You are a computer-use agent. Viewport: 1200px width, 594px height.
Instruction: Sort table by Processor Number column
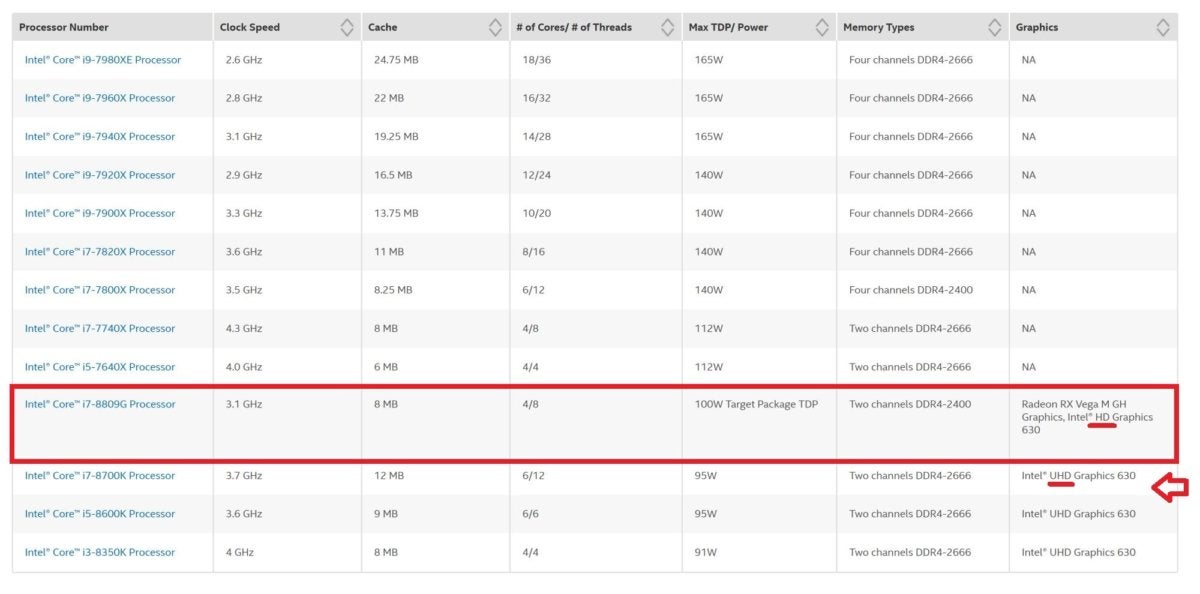tap(64, 27)
